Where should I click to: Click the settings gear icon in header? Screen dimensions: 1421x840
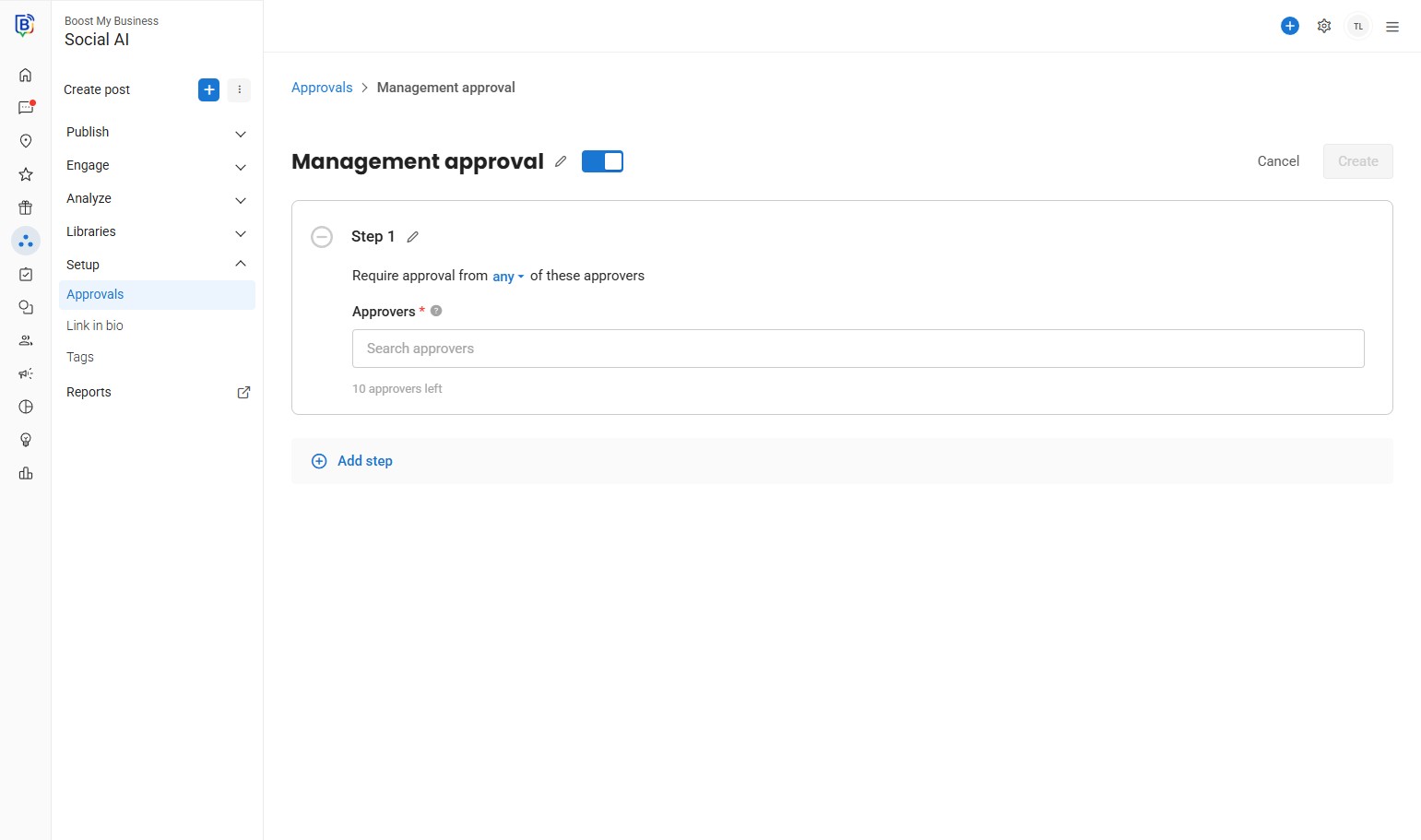point(1324,26)
